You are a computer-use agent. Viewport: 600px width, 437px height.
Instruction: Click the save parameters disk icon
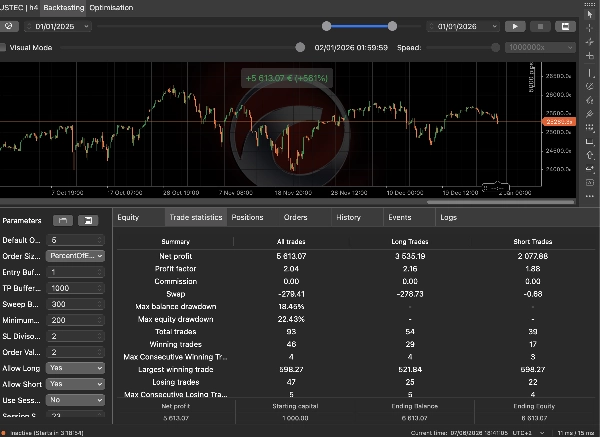pos(88,220)
